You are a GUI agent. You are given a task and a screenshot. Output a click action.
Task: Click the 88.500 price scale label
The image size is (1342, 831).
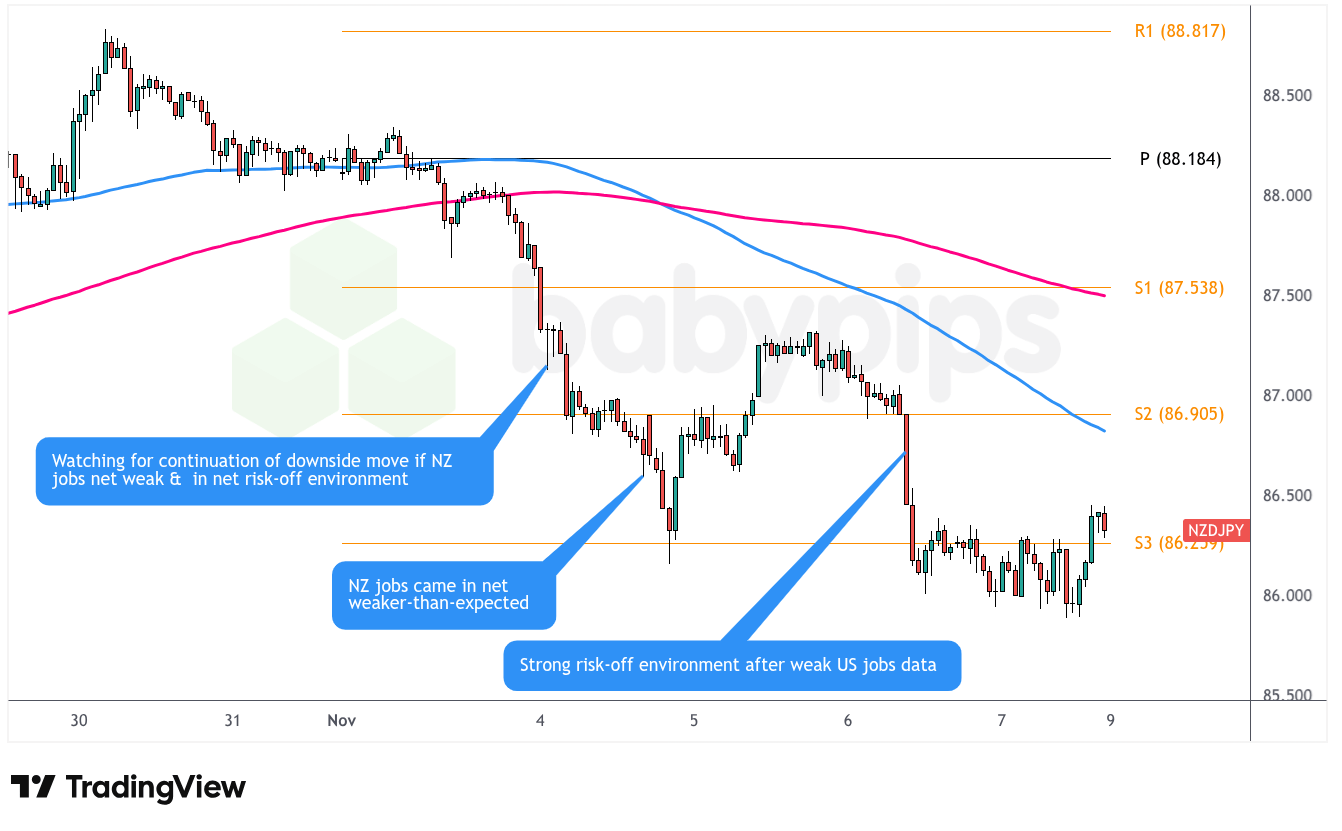pos(1287,96)
